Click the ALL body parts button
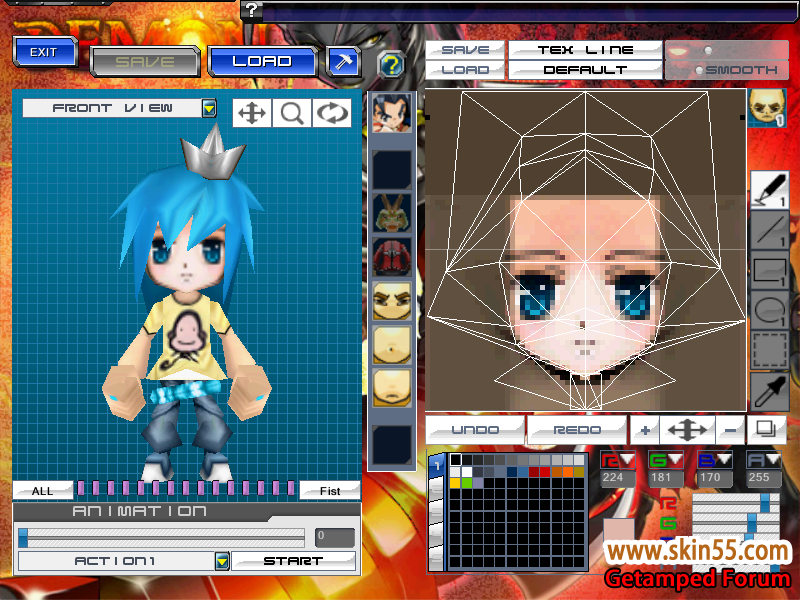800x600 pixels. pyautogui.click(x=43, y=491)
